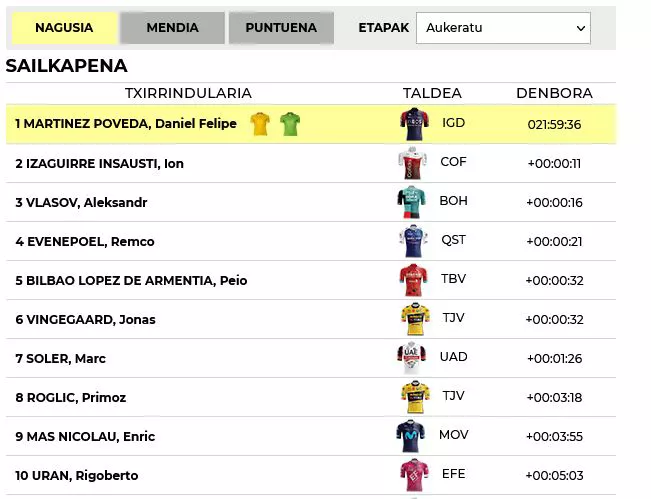Click rider VINGEGAARD, Jonas
The width and height of the screenshot is (651, 499).
point(85,320)
